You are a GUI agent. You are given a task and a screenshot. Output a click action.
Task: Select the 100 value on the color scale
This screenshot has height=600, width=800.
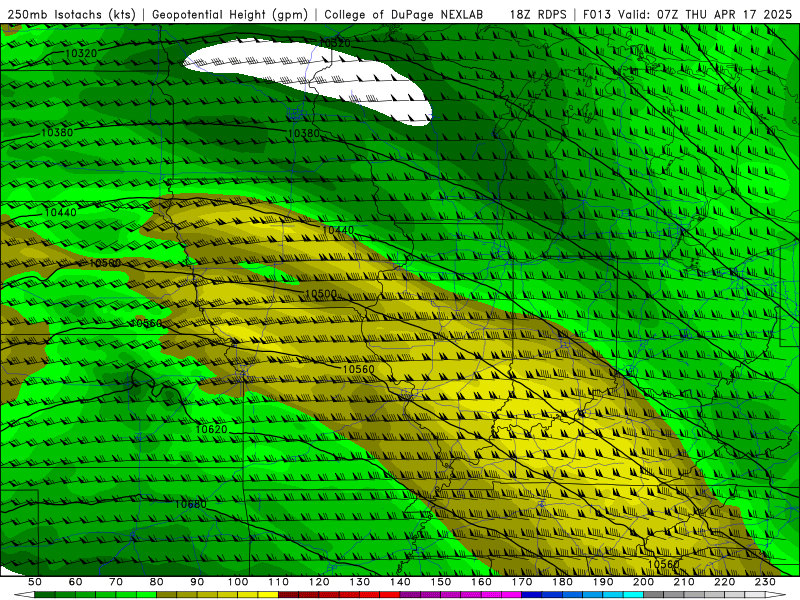(238, 582)
